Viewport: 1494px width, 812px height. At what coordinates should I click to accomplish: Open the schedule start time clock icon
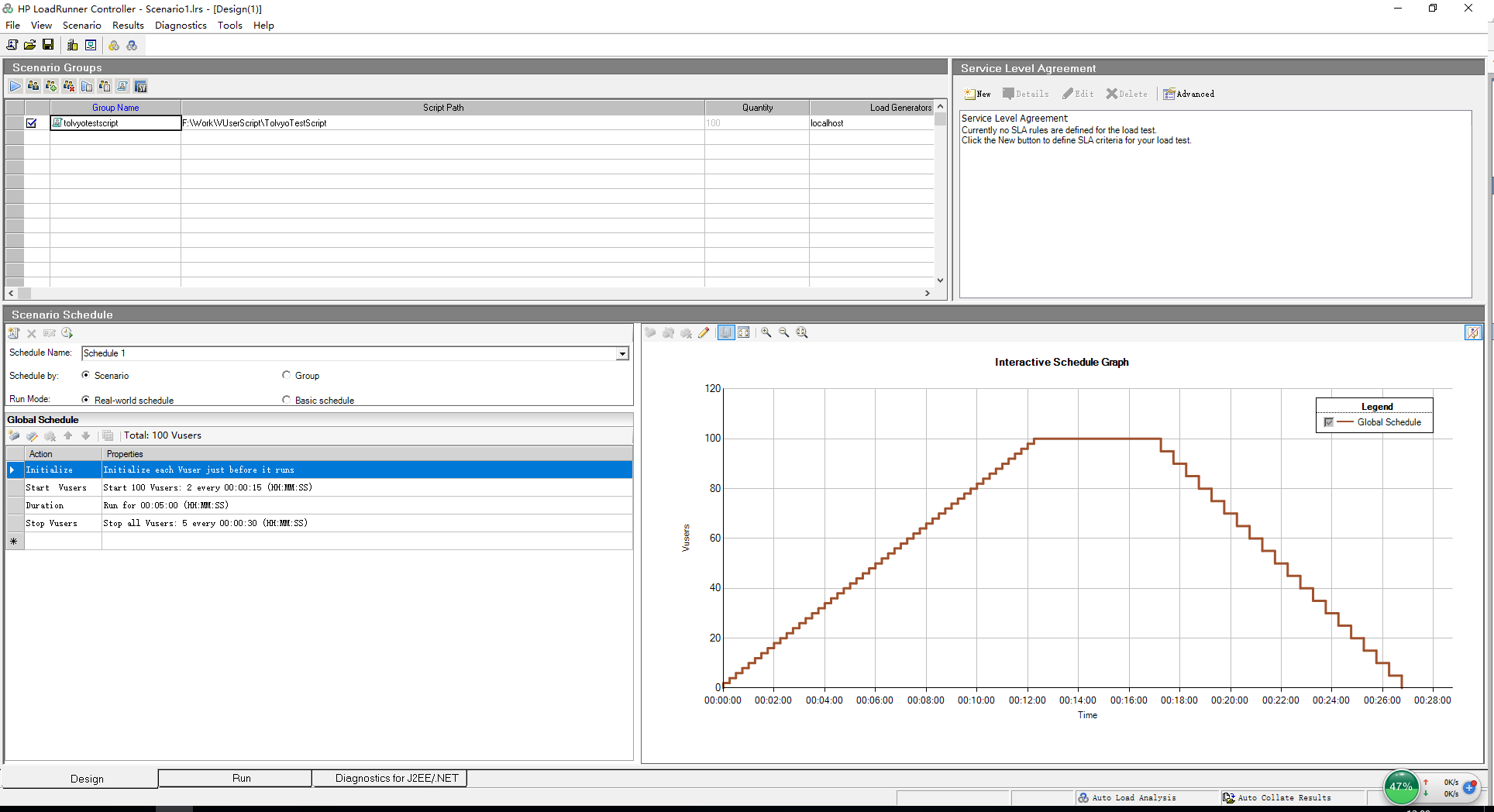[67, 333]
